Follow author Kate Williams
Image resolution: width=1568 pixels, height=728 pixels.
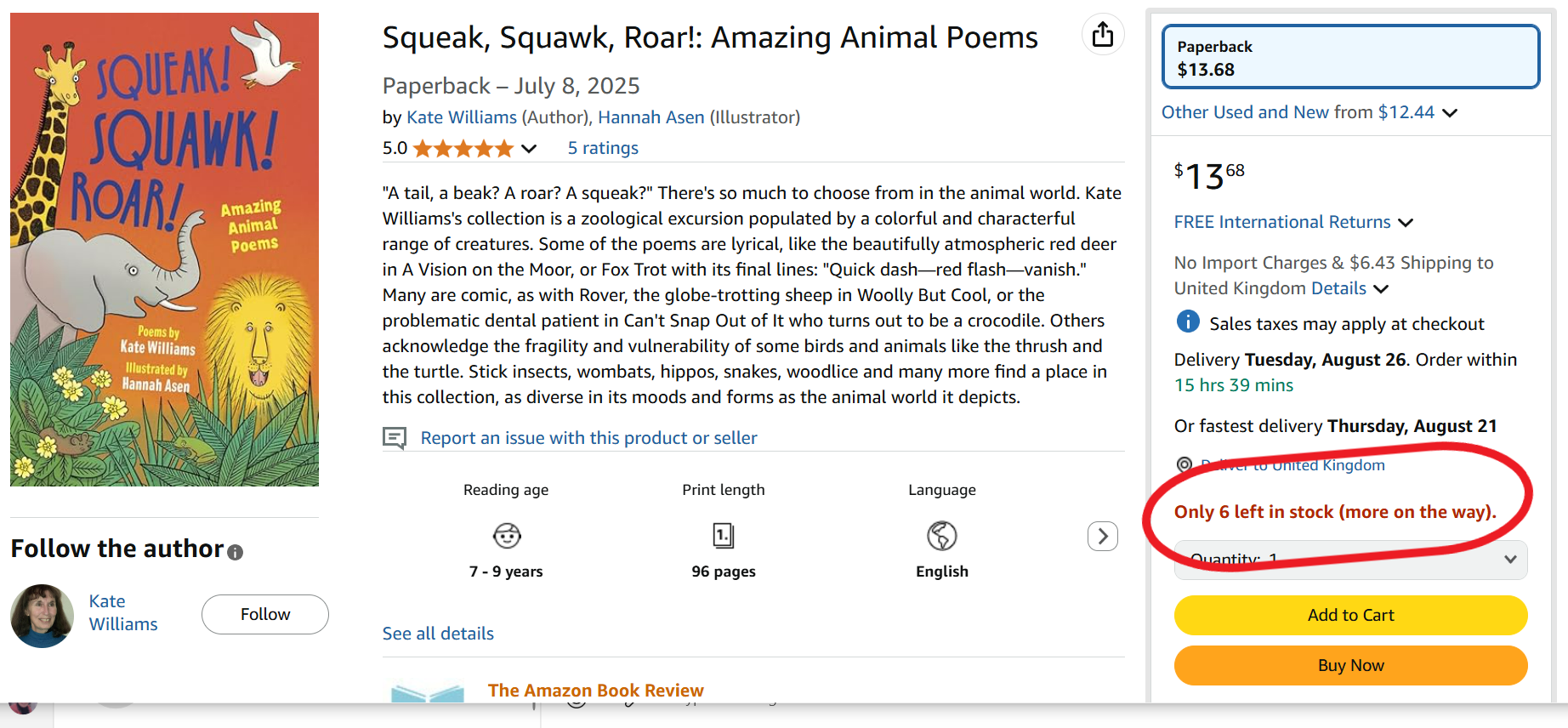coord(264,614)
